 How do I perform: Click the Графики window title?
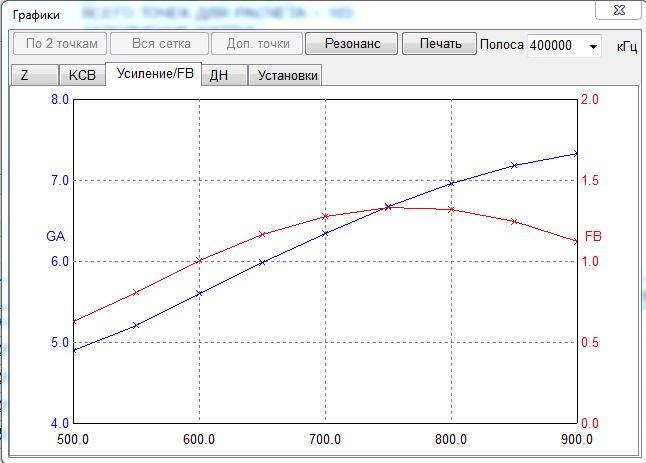pyautogui.click(x=36, y=15)
